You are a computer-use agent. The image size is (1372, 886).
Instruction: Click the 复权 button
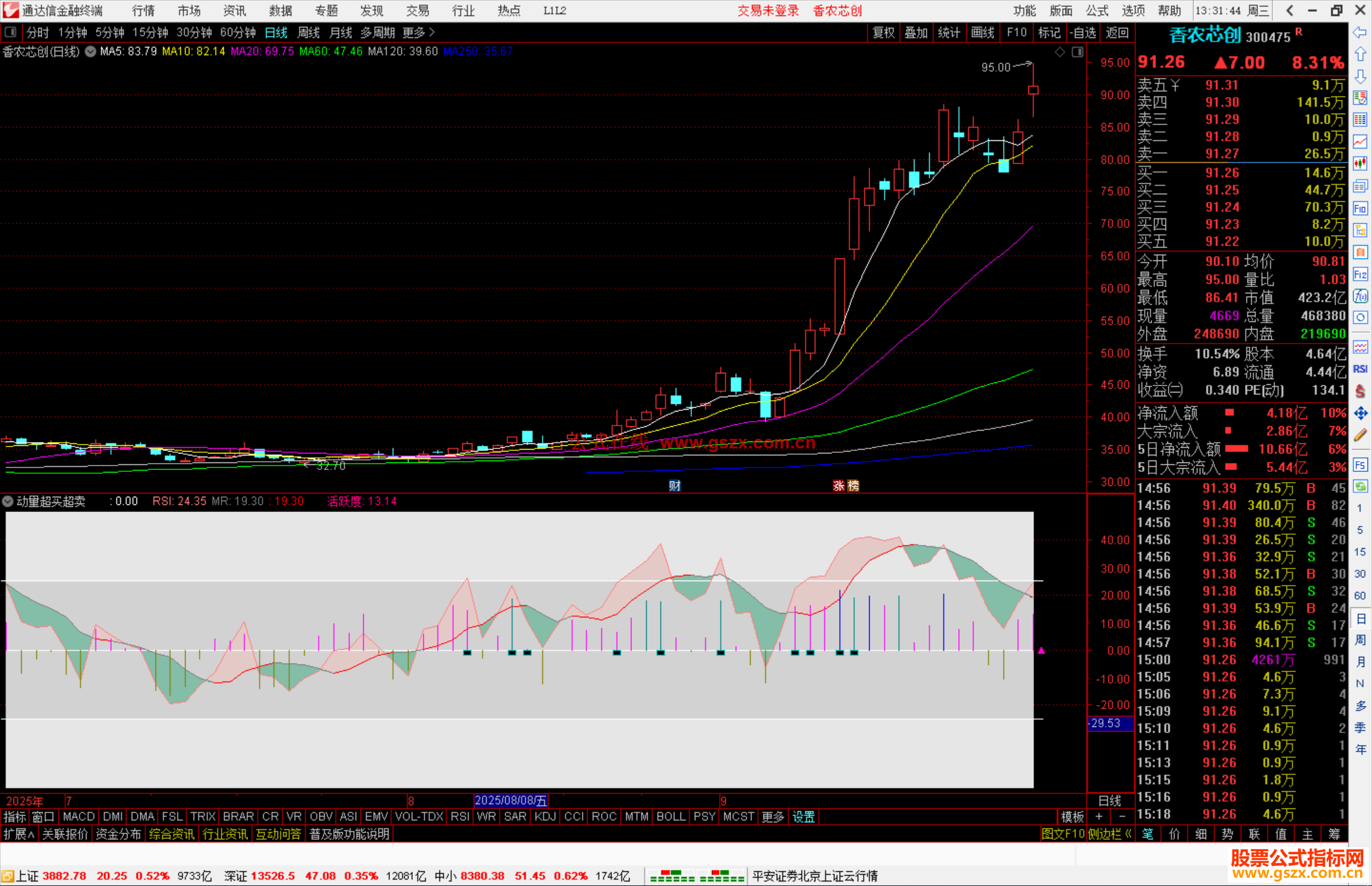(x=883, y=32)
